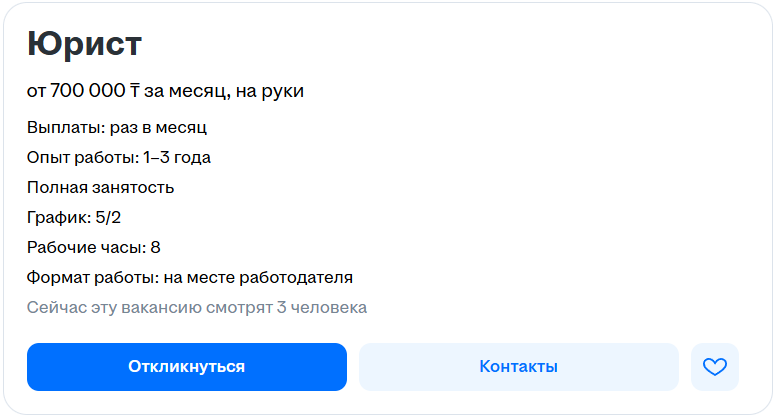Select the 5/2 schedule value
Screen dimensions: 773x417
pos(108,217)
